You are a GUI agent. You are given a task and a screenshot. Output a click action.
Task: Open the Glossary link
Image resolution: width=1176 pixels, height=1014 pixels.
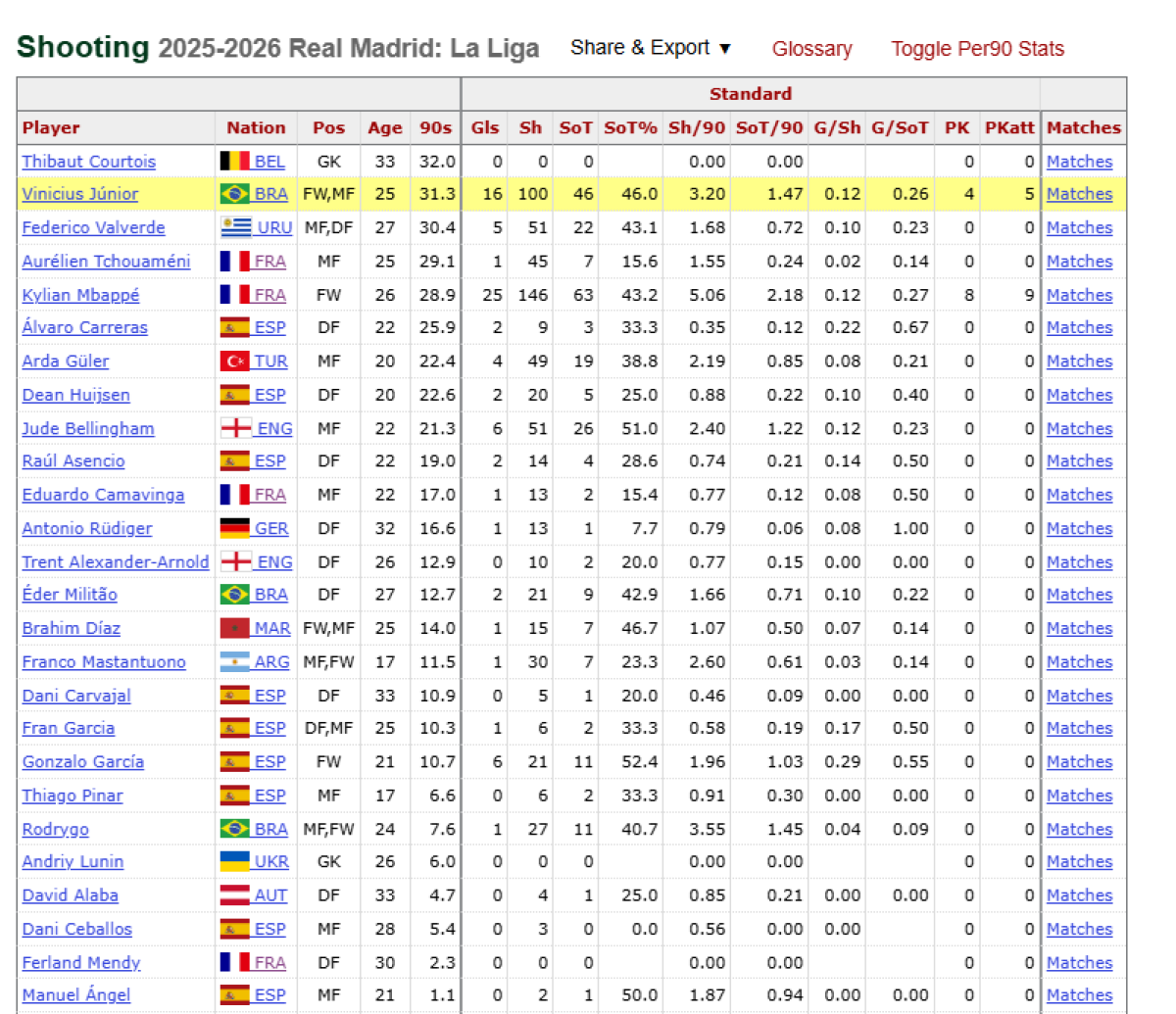tap(811, 49)
